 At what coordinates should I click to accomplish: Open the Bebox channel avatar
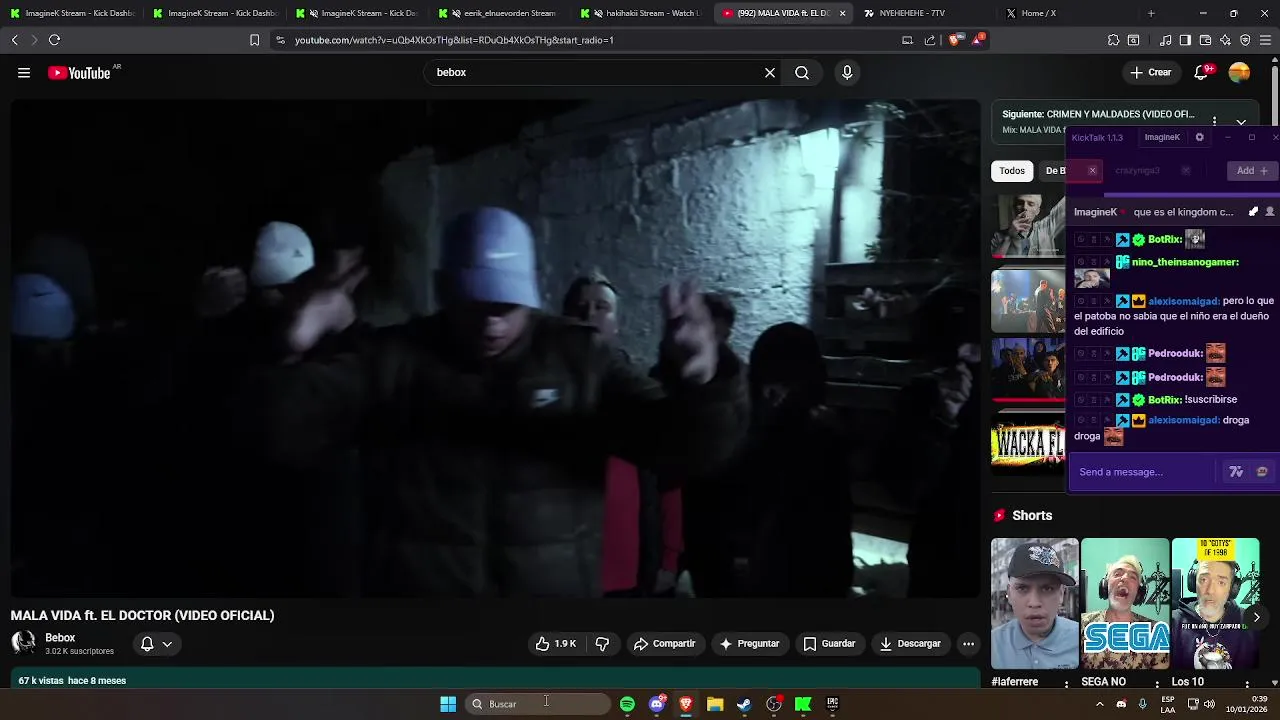[x=23, y=643]
